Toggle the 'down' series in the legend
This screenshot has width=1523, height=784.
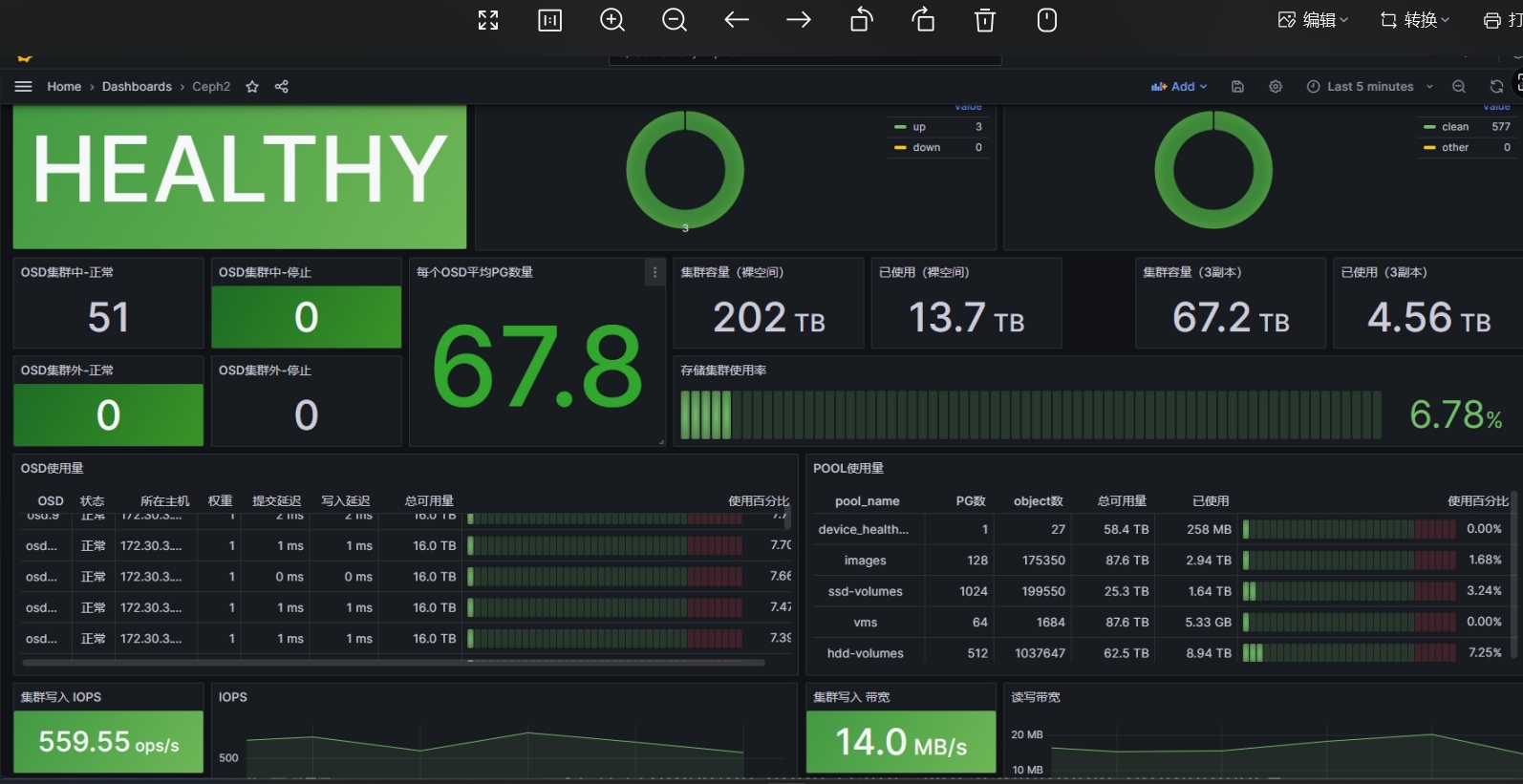pos(926,148)
